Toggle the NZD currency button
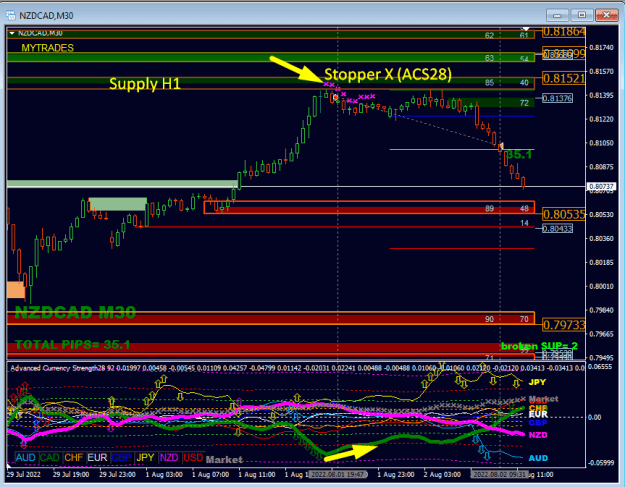Screen dimensions: 625x487 (169, 458)
